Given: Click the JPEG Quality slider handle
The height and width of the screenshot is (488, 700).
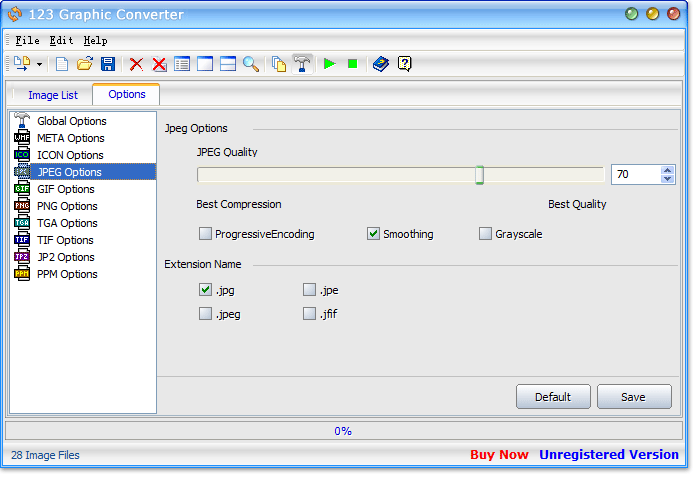Looking at the screenshot, I should click(x=479, y=175).
